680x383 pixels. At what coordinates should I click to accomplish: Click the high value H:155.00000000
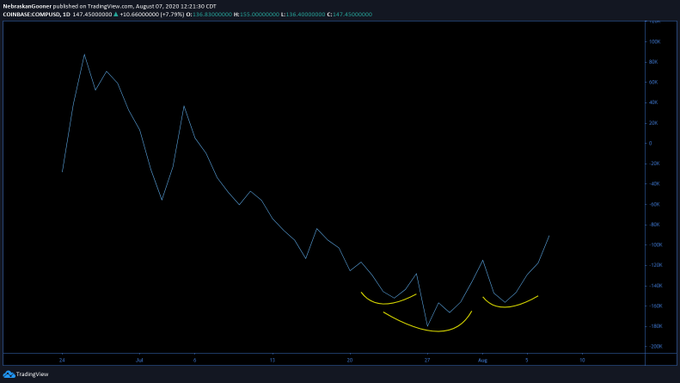pyautogui.click(x=257, y=14)
